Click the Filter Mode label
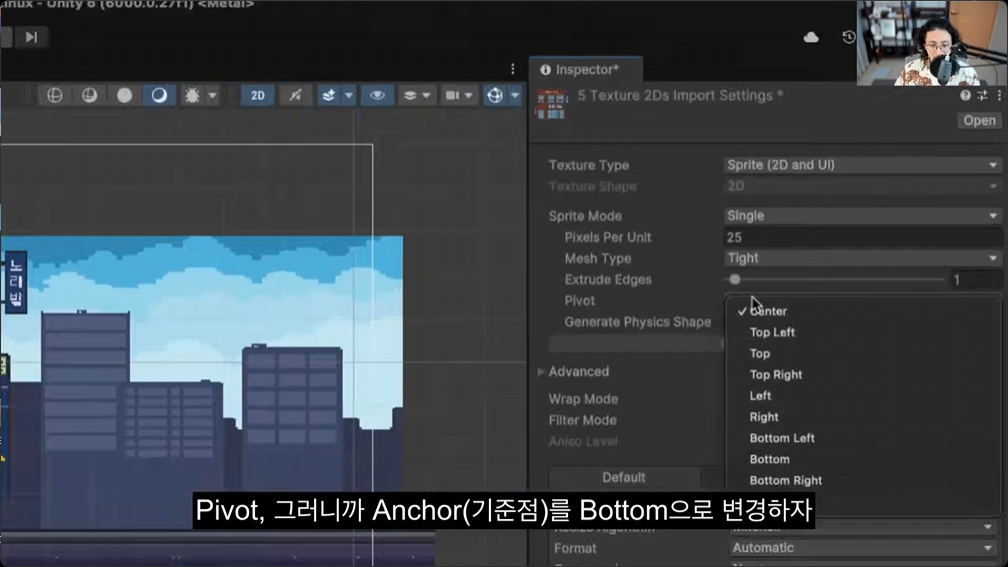Image resolution: width=1008 pixels, height=567 pixels. (x=582, y=420)
